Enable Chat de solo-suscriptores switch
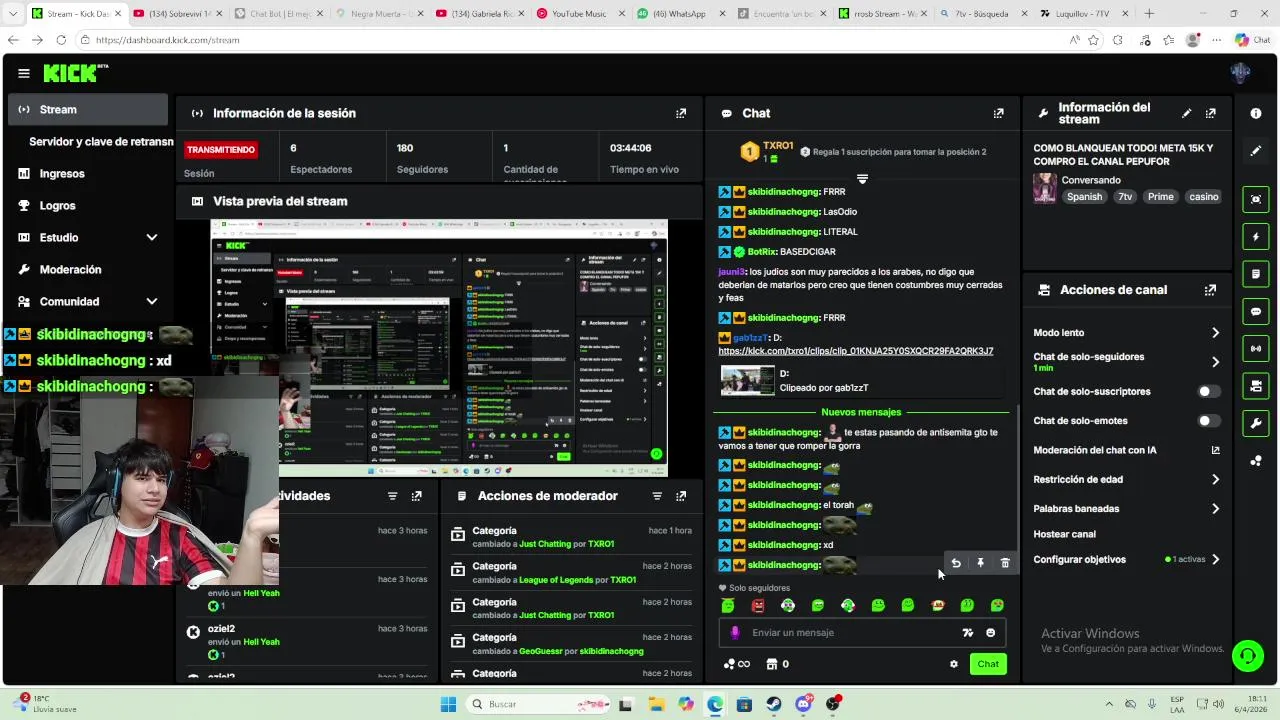Image resolution: width=1280 pixels, height=720 pixels. click(1209, 391)
